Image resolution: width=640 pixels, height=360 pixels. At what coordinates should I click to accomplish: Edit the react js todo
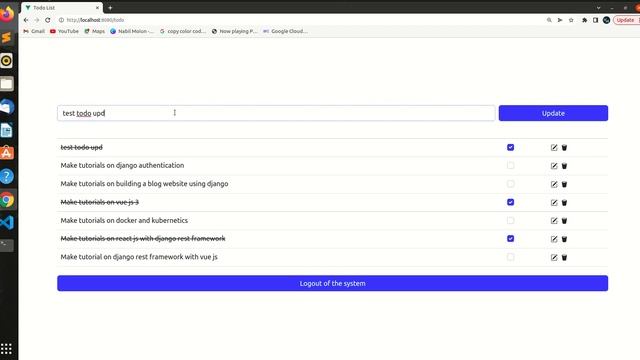[554, 239]
